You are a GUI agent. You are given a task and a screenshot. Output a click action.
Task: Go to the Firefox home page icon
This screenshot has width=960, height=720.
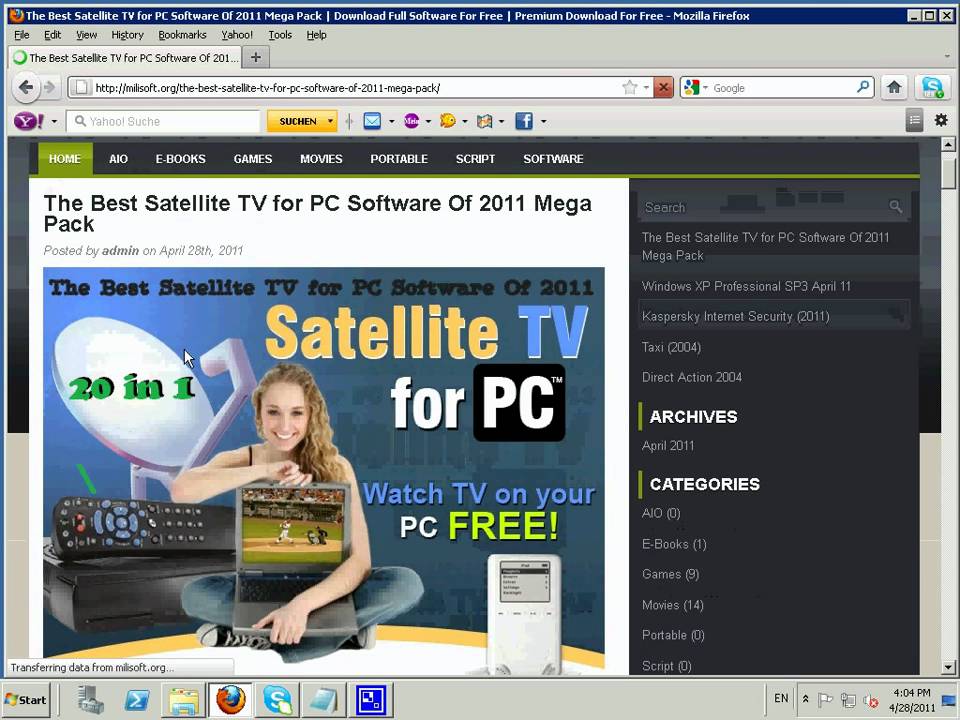(x=894, y=87)
